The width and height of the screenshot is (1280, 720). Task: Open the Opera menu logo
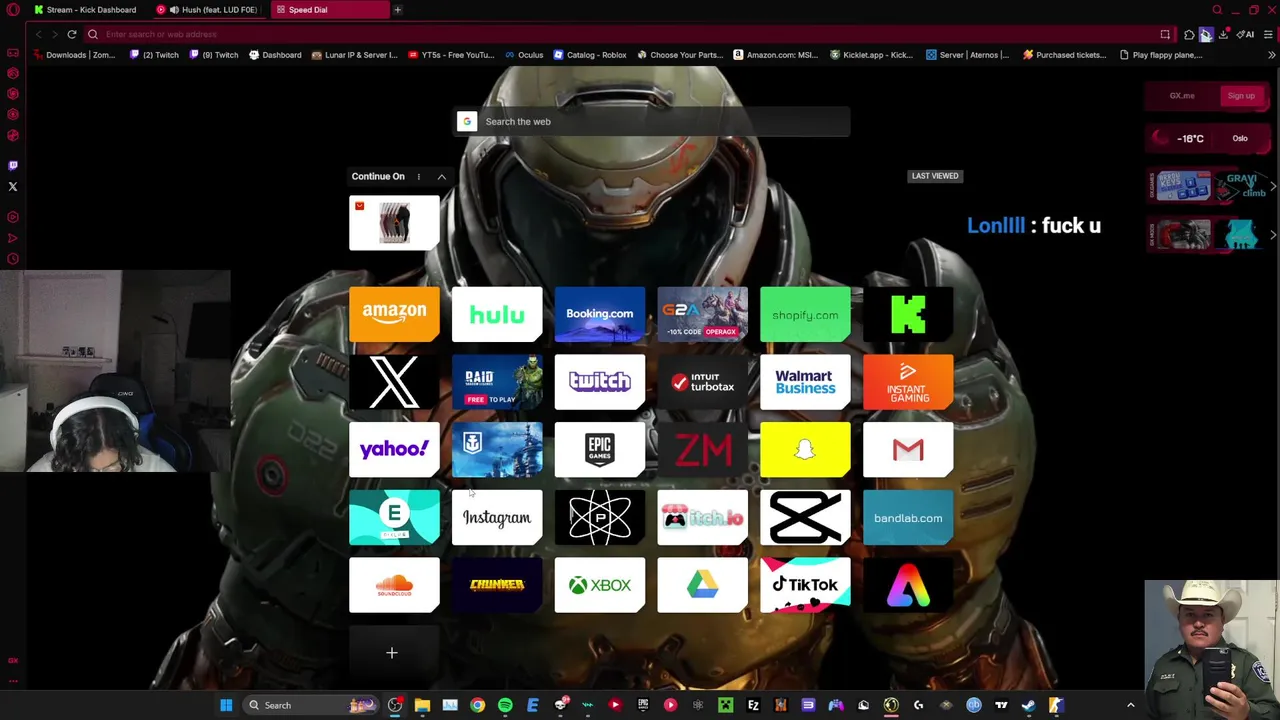12,10
